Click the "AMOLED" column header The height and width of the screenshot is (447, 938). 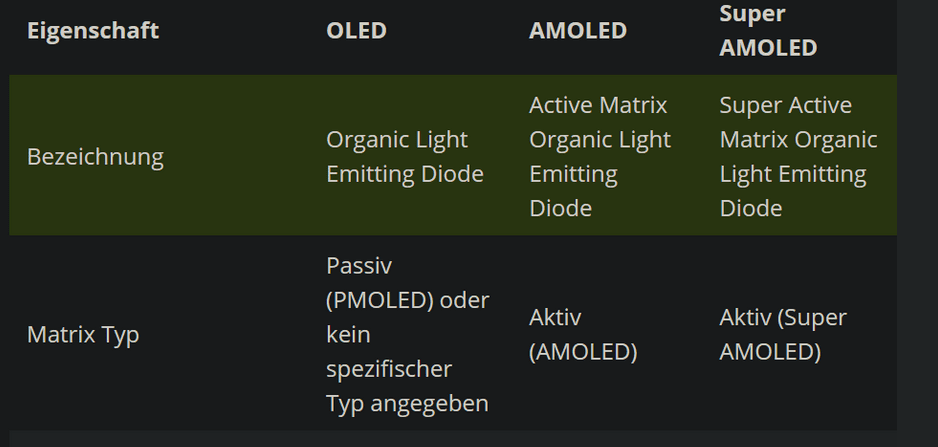tap(578, 31)
